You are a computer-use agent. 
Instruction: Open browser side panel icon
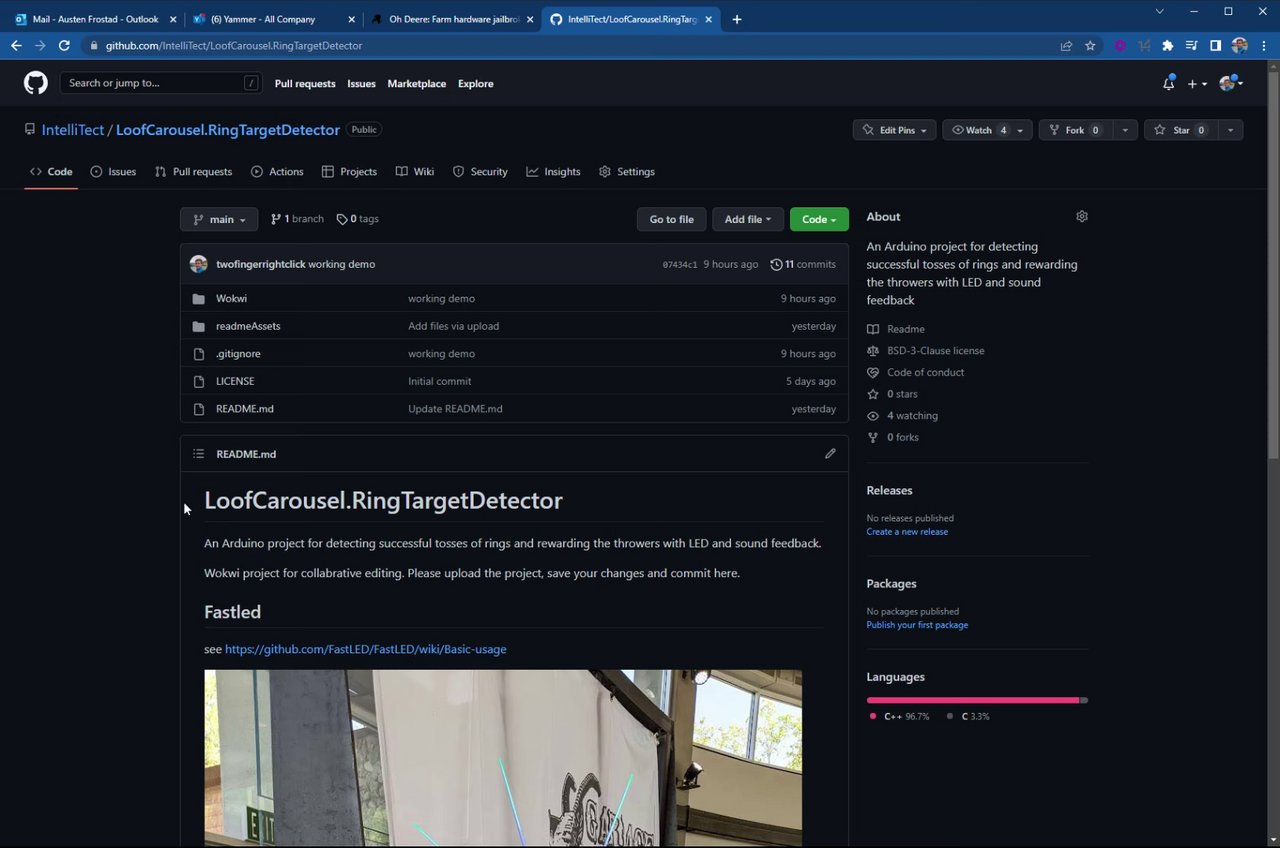[1215, 45]
